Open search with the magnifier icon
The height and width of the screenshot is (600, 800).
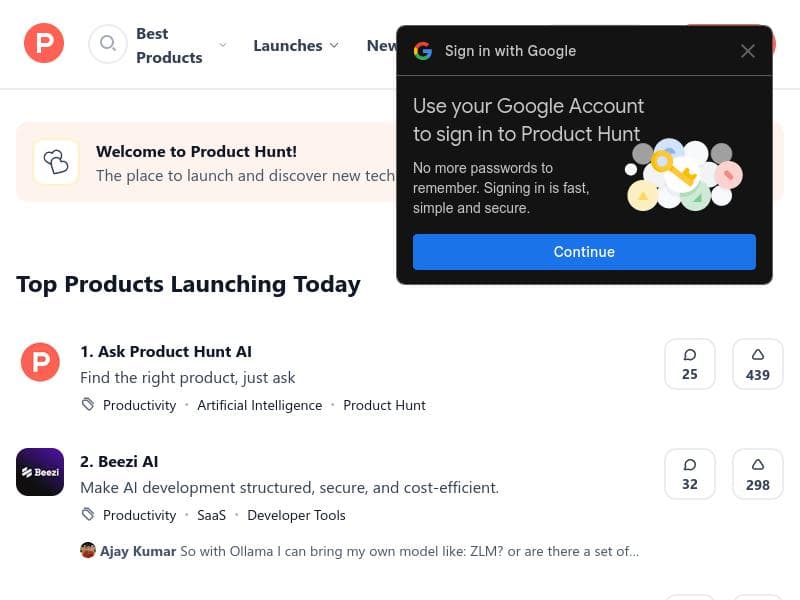107,44
